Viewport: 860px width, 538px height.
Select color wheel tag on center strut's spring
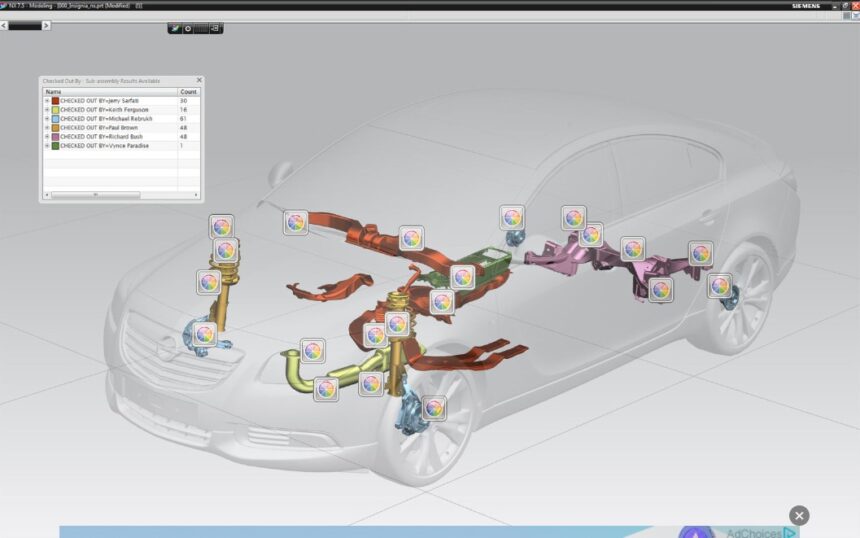tap(397, 324)
